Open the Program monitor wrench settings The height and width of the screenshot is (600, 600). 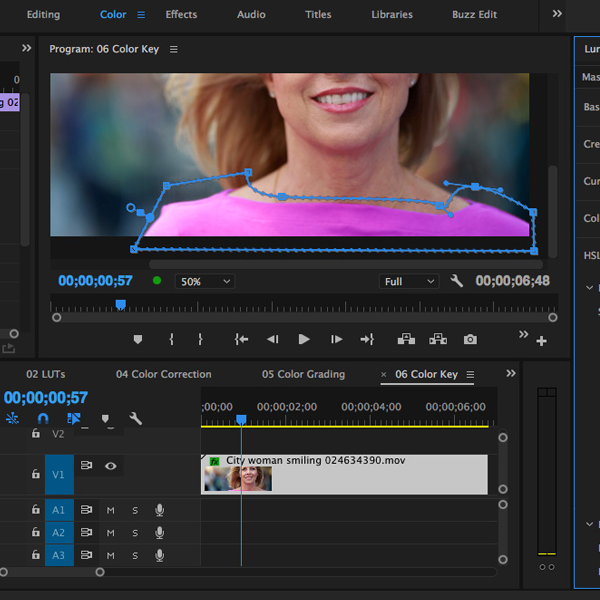(457, 282)
